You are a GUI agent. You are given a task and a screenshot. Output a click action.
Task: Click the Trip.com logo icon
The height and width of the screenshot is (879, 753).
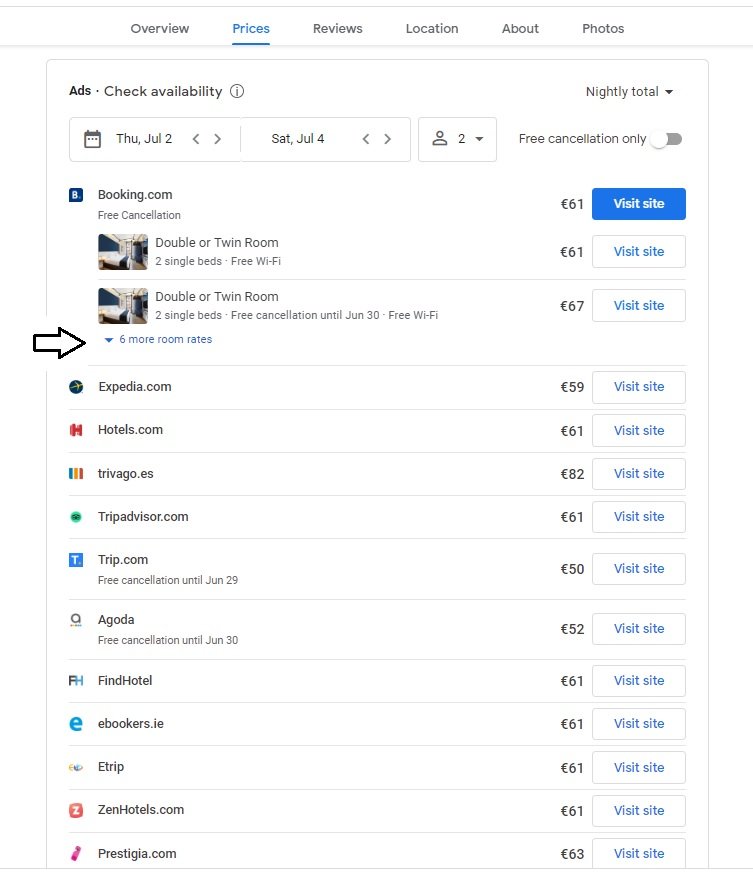pyautogui.click(x=76, y=560)
